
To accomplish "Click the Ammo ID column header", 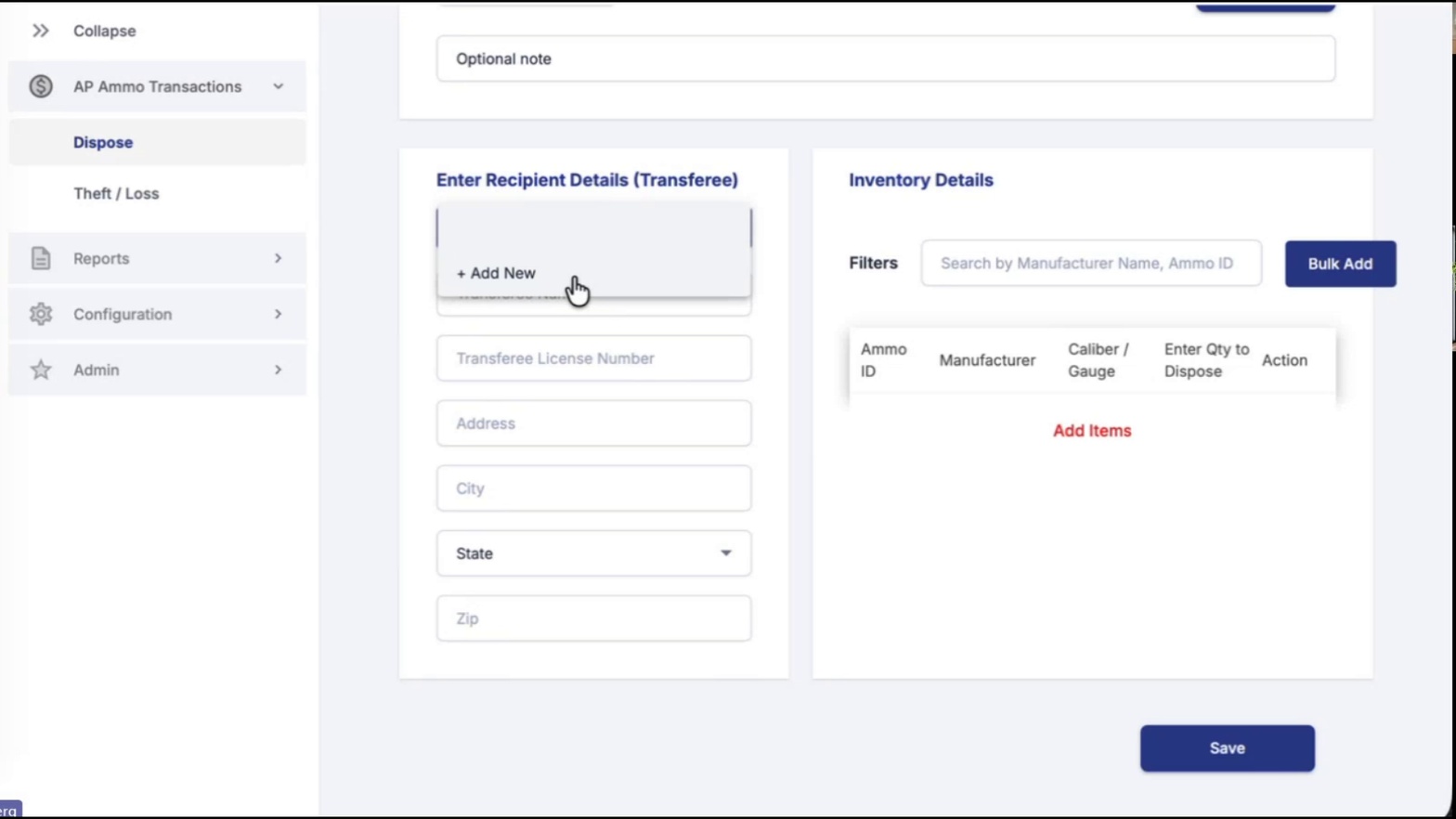I will (883, 360).
